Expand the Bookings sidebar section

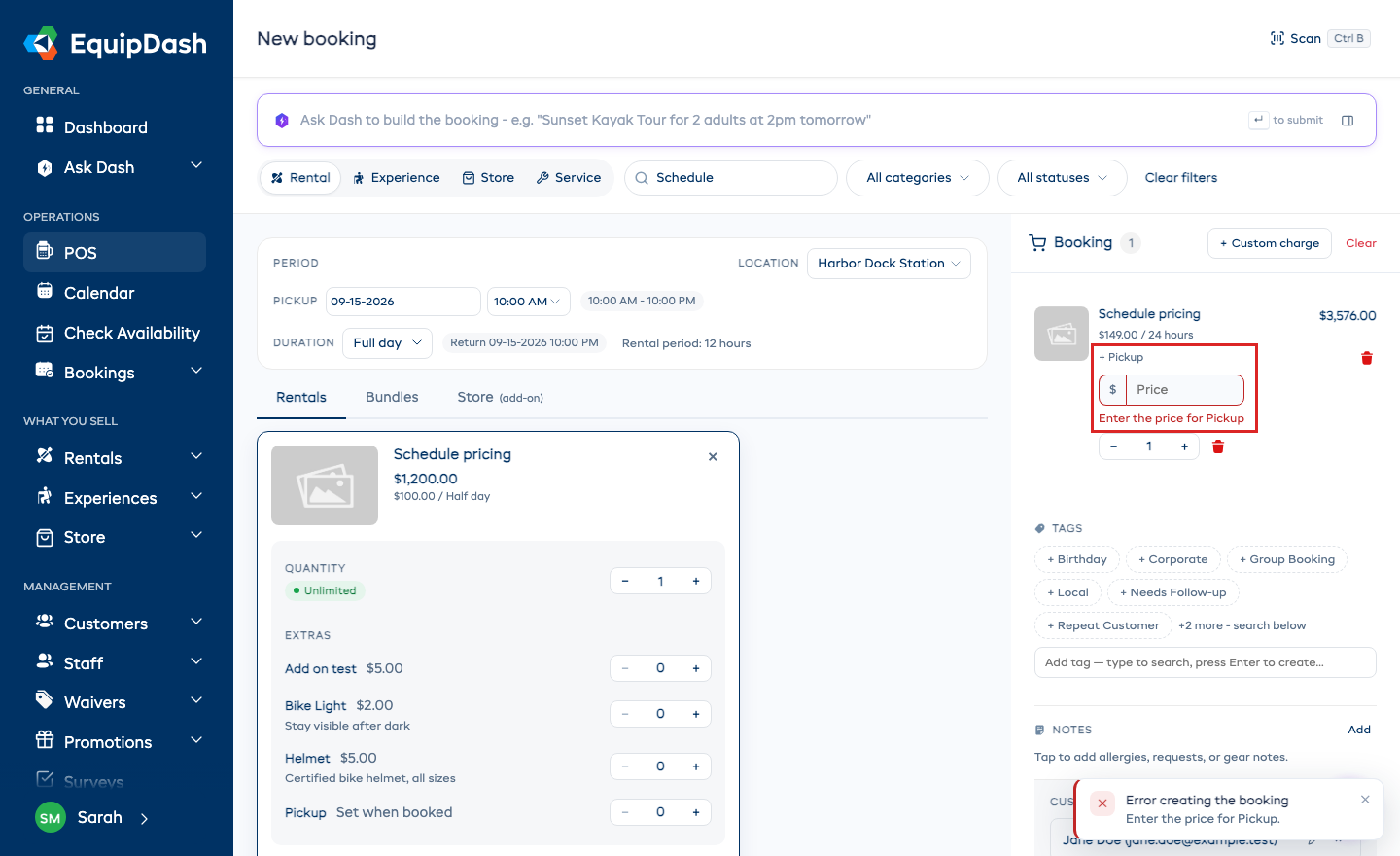196,372
